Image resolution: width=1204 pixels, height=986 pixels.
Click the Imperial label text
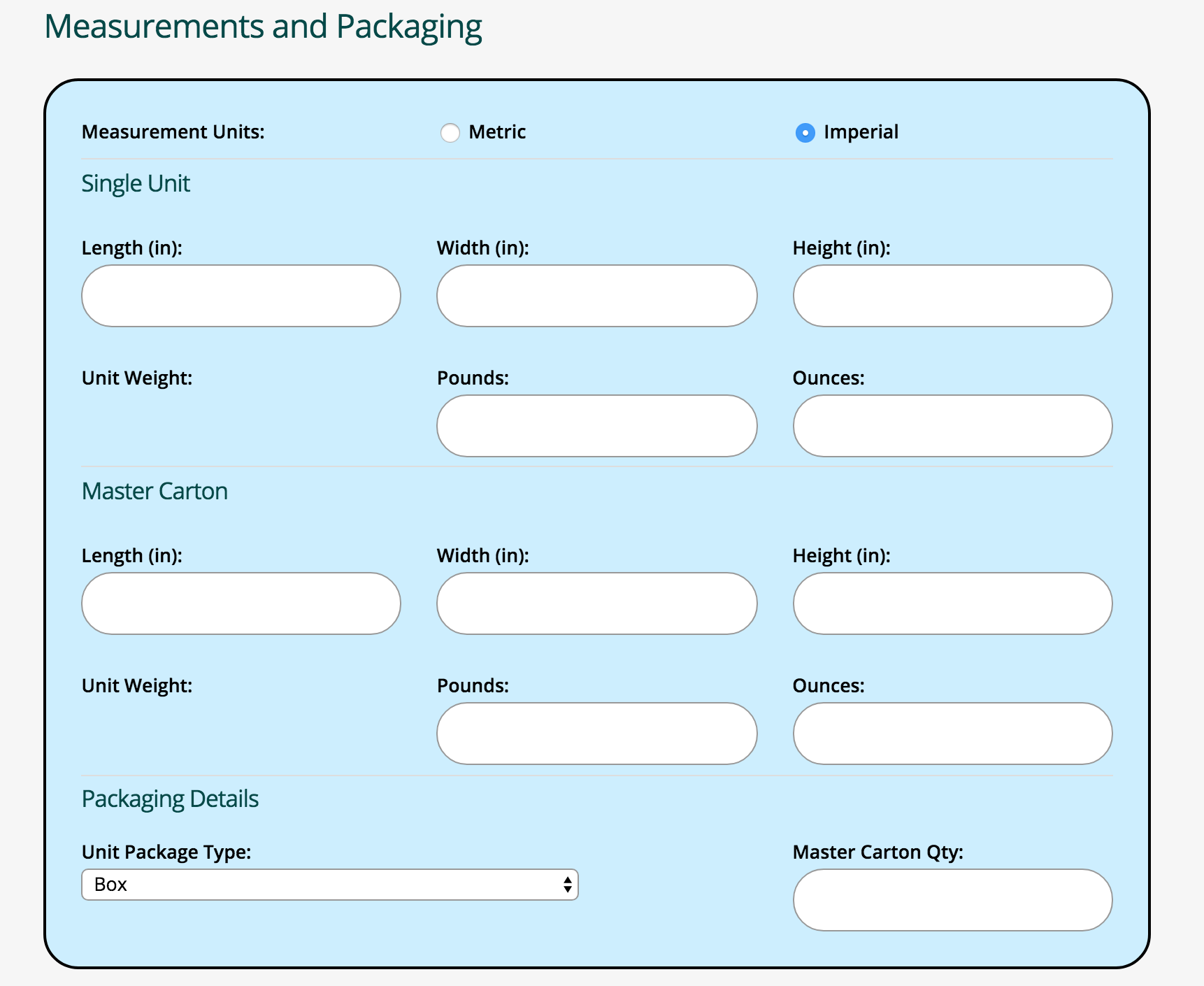point(861,132)
